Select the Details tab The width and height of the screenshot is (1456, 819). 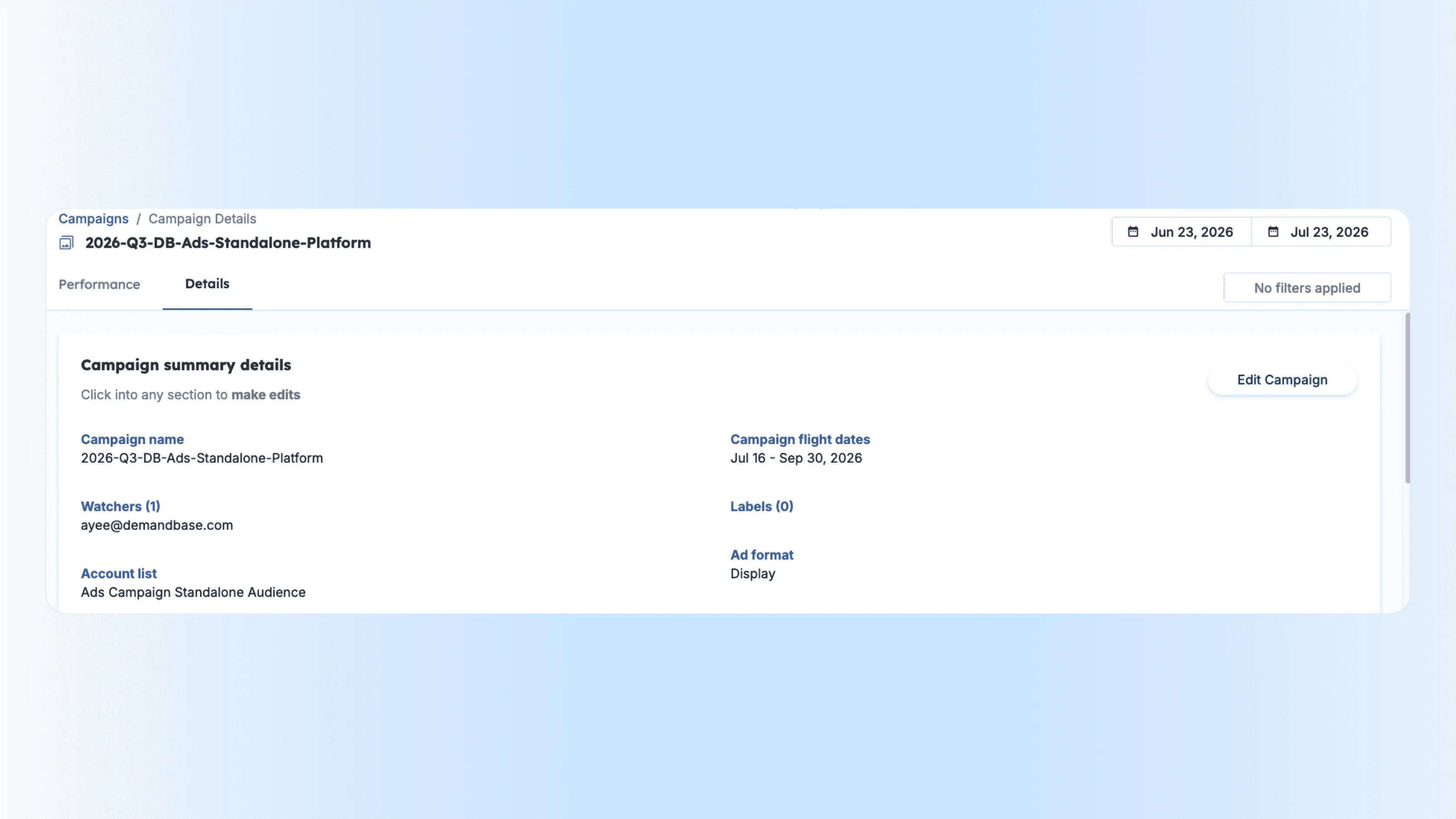(208, 284)
